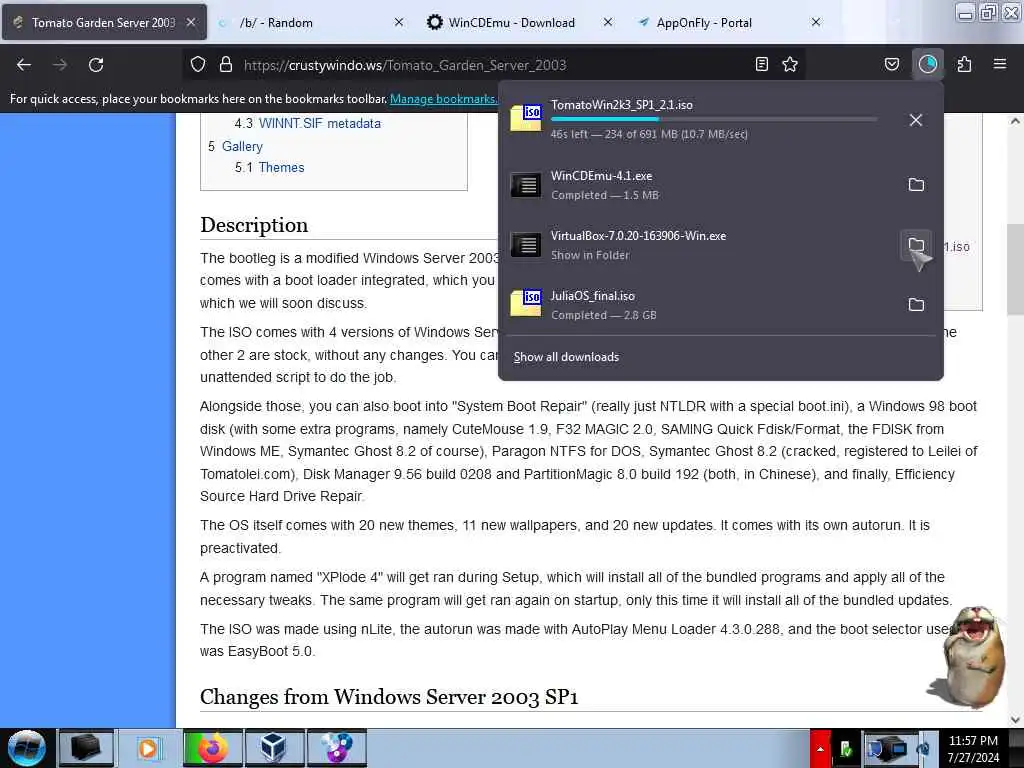Show JuliaOS_final.iso in folder
The width and height of the screenshot is (1024, 768).
point(916,304)
